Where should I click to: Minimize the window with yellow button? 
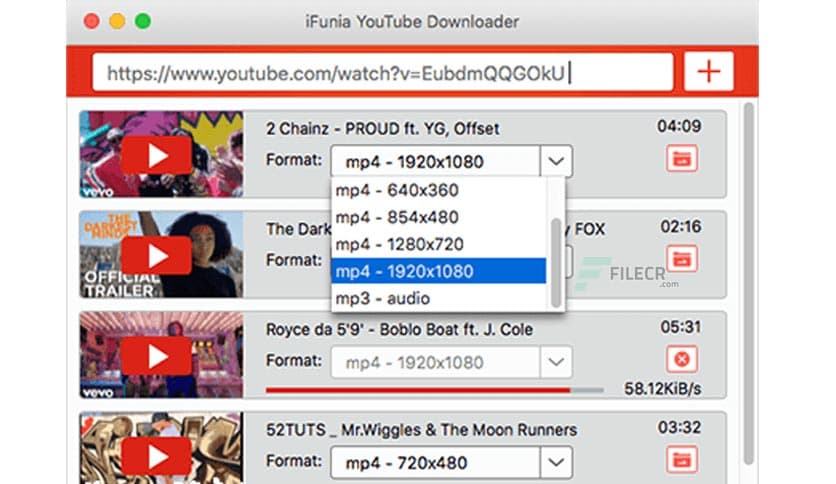pyautogui.click(x=117, y=21)
